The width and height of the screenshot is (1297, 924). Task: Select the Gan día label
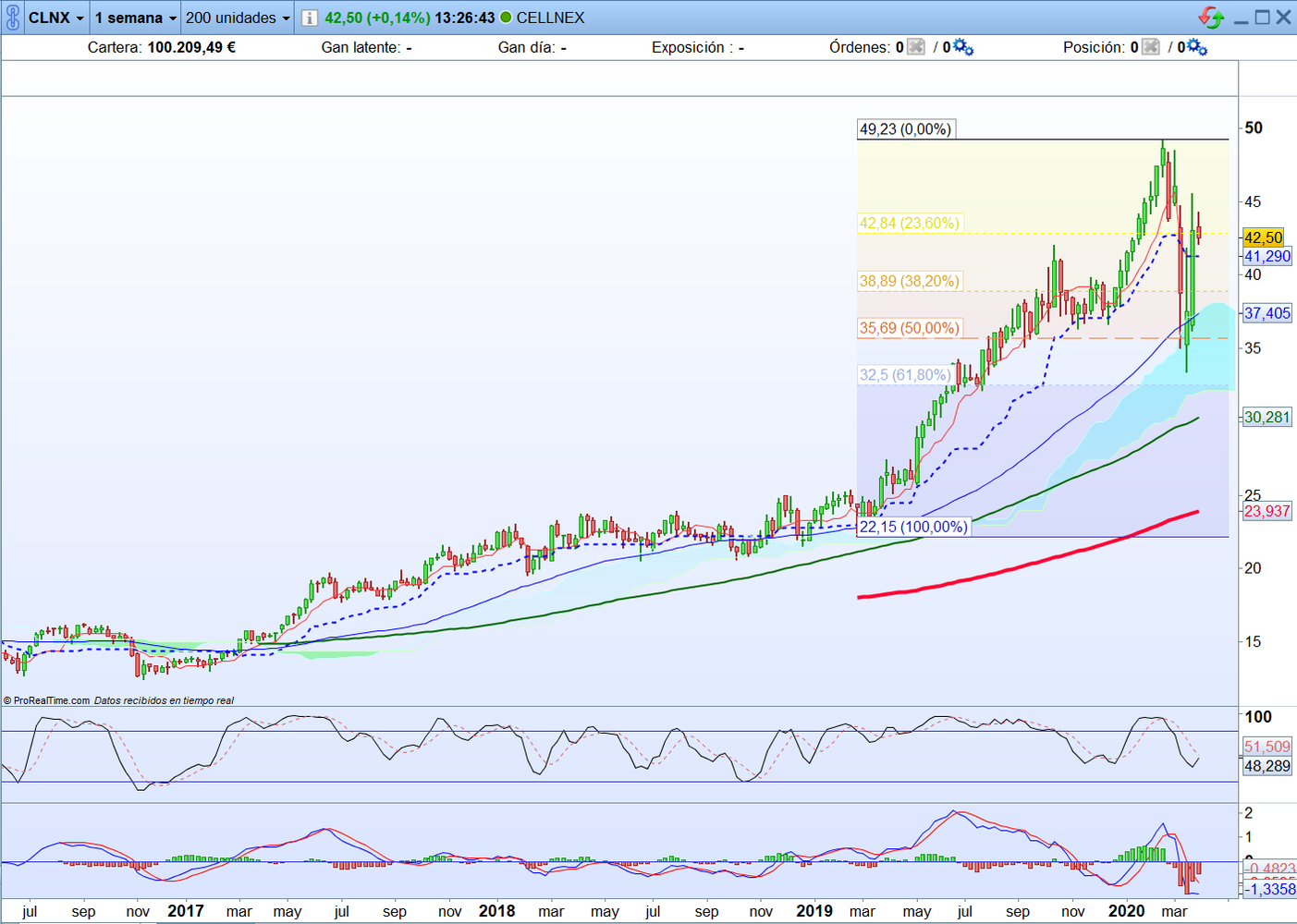[x=527, y=47]
